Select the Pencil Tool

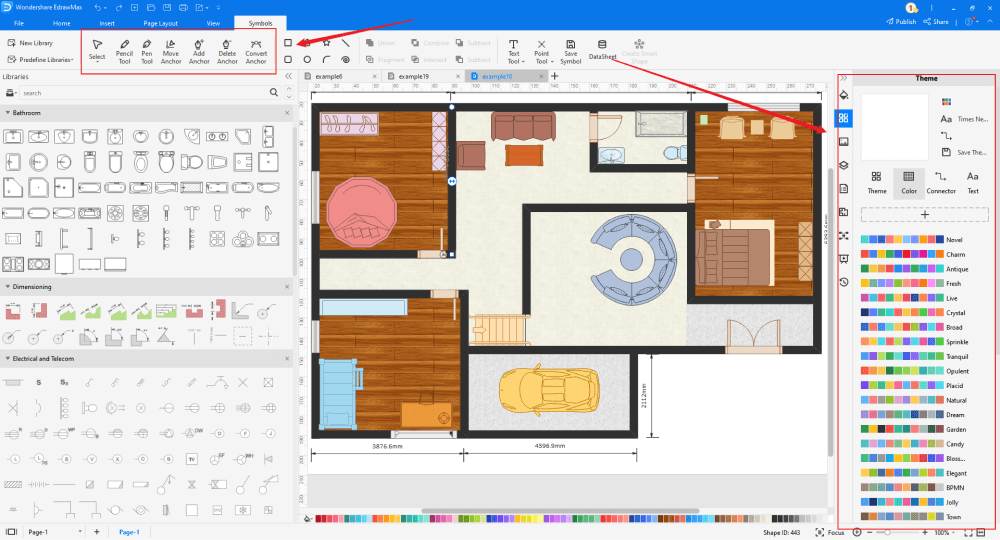[124, 52]
